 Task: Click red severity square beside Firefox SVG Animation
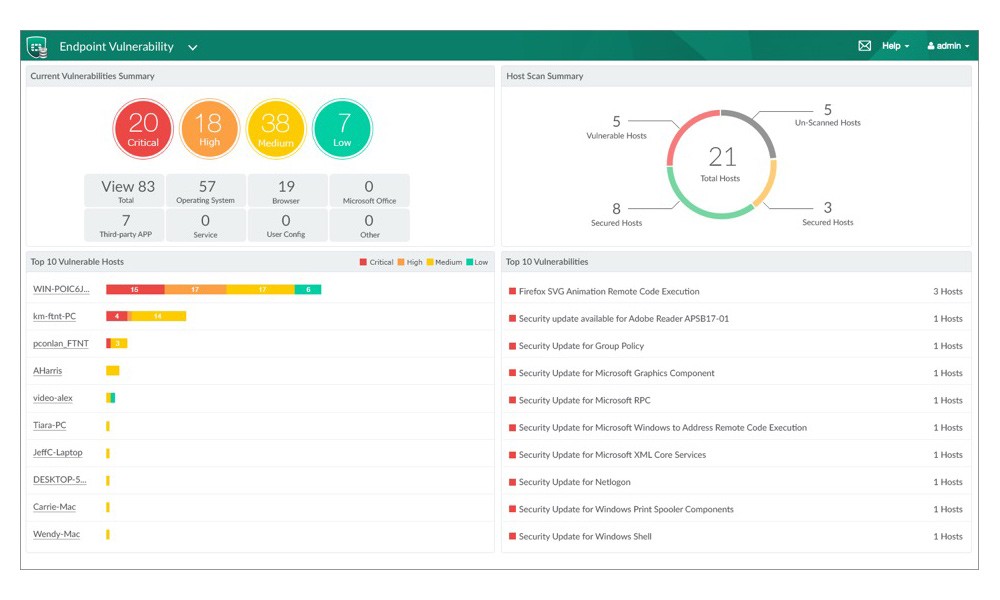[x=512, y=291]
